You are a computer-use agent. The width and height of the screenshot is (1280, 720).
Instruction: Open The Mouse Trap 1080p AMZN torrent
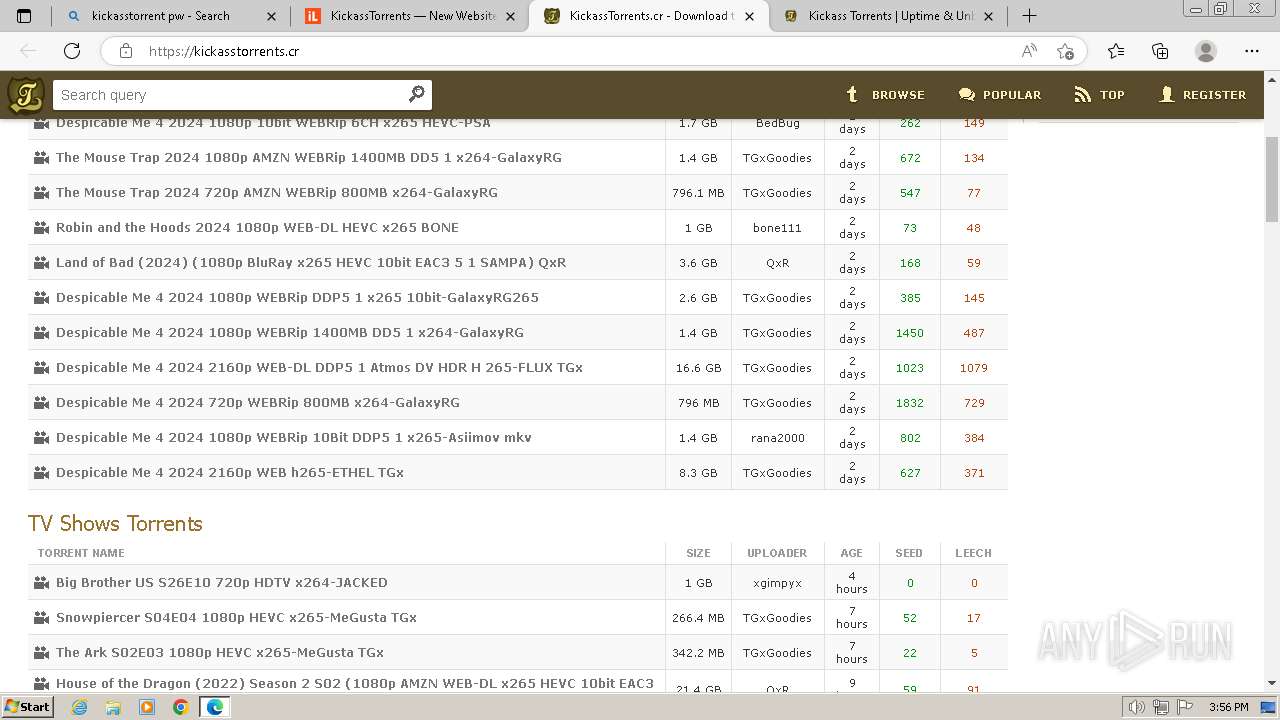[x=309, y=158]
